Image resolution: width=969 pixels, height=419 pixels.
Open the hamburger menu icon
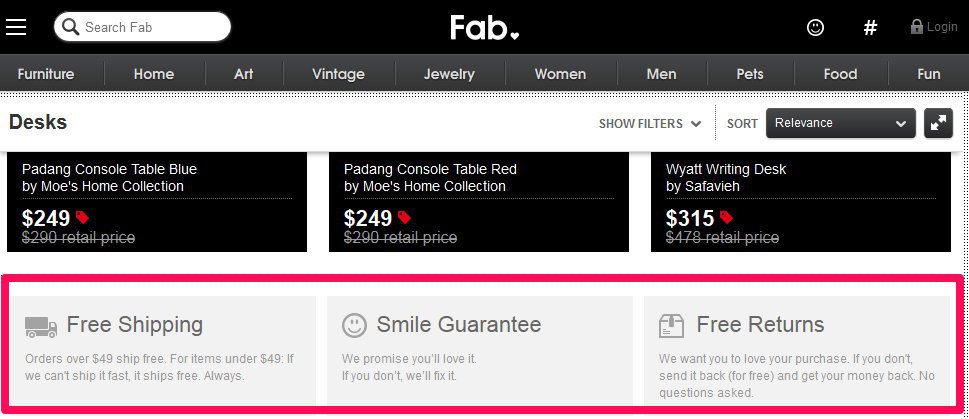[16, 27]
